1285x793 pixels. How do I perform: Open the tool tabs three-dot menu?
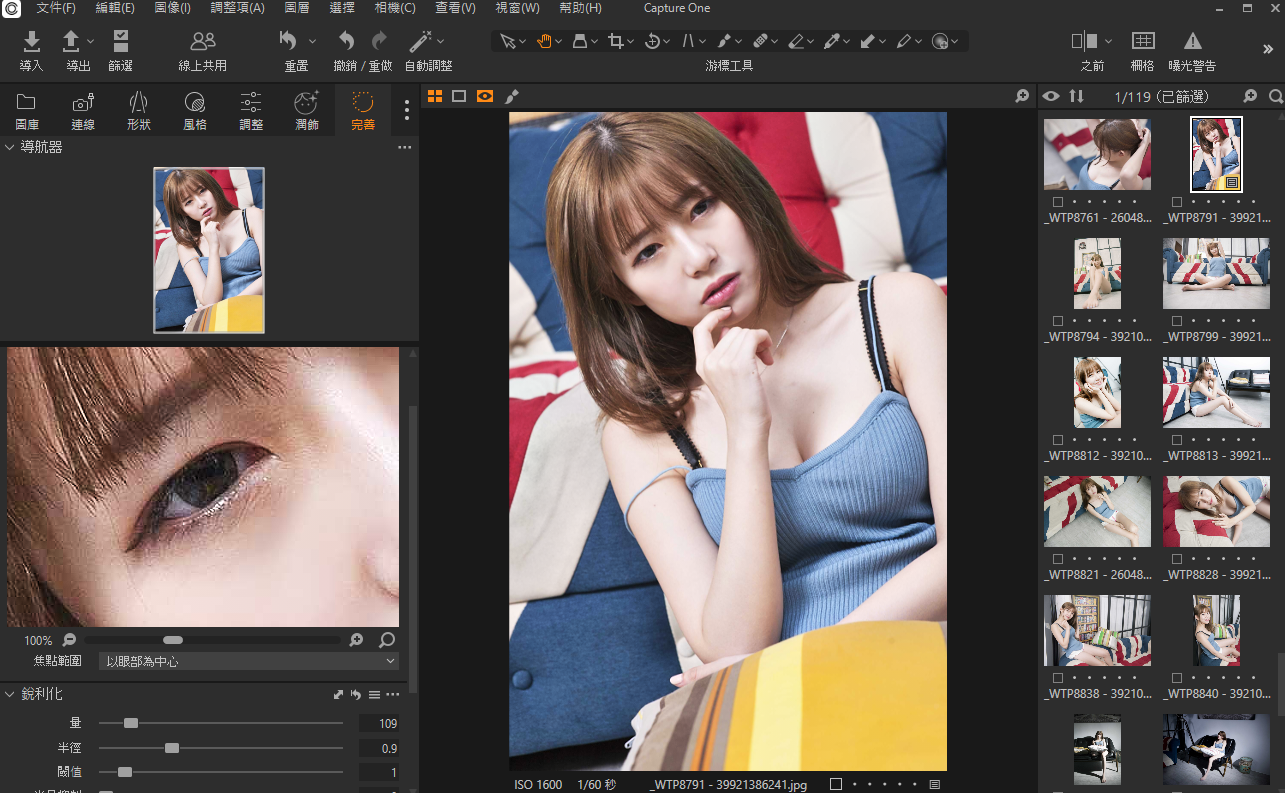(x=406, y=109)
